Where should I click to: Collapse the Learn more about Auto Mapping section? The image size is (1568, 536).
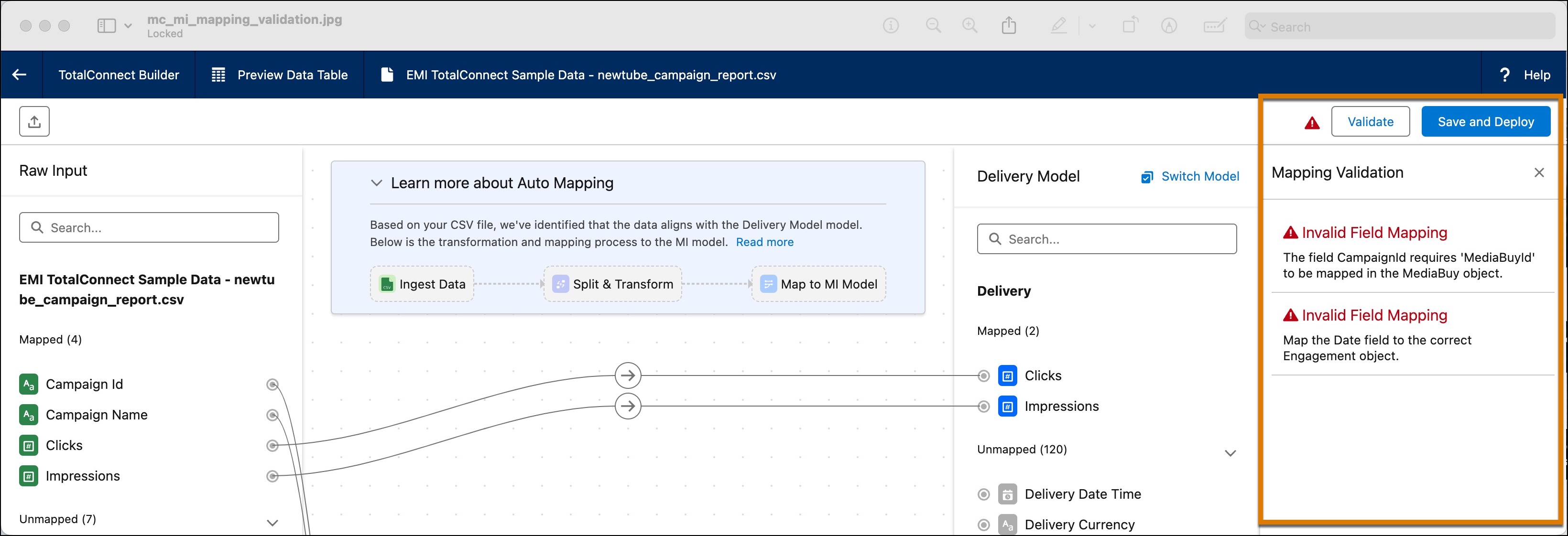[x=376, y=183]
